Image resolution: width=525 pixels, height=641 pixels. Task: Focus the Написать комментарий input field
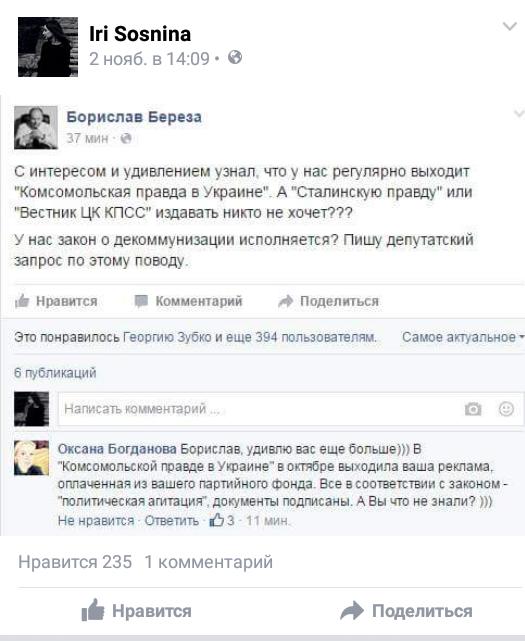click(260, 409)
